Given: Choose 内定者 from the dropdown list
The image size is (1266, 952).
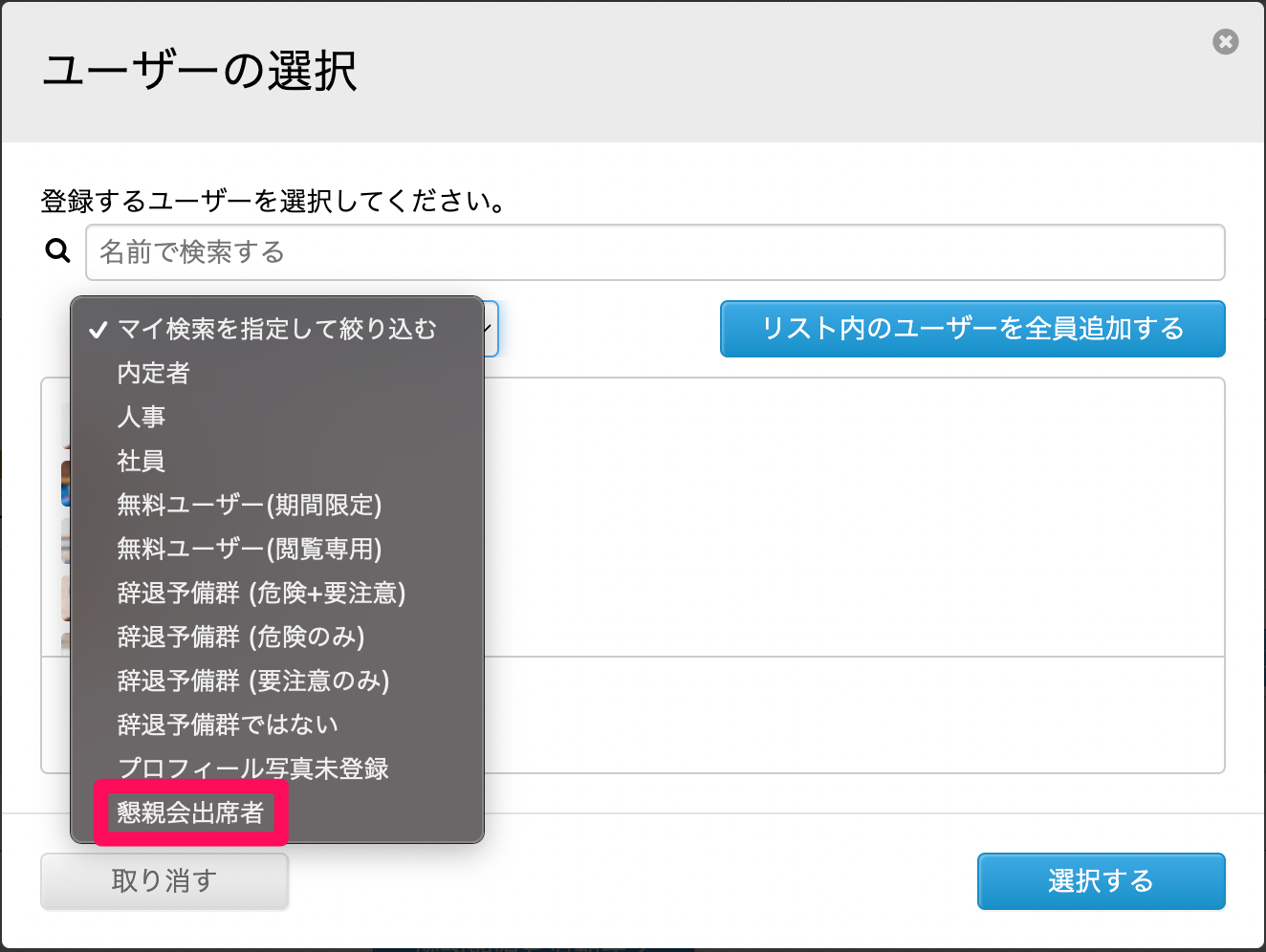Looking at the screenshot, I should point(277,373).
